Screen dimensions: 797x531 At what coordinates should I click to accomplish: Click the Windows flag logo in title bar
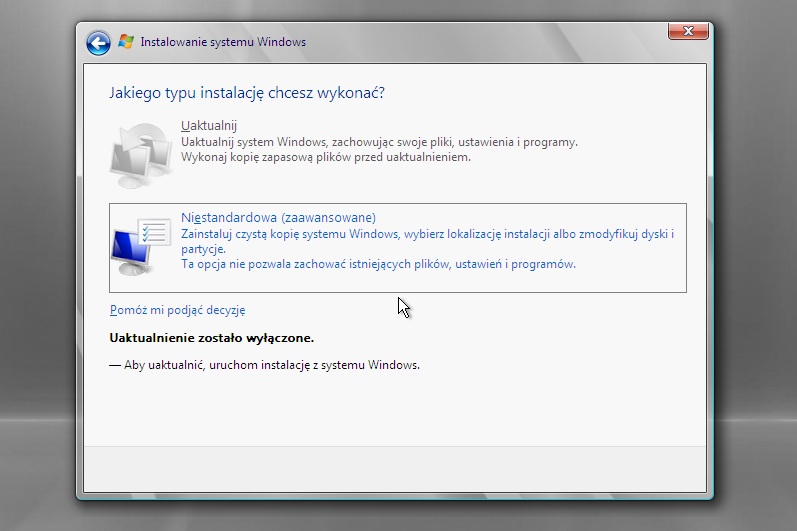tap(126, 42)
